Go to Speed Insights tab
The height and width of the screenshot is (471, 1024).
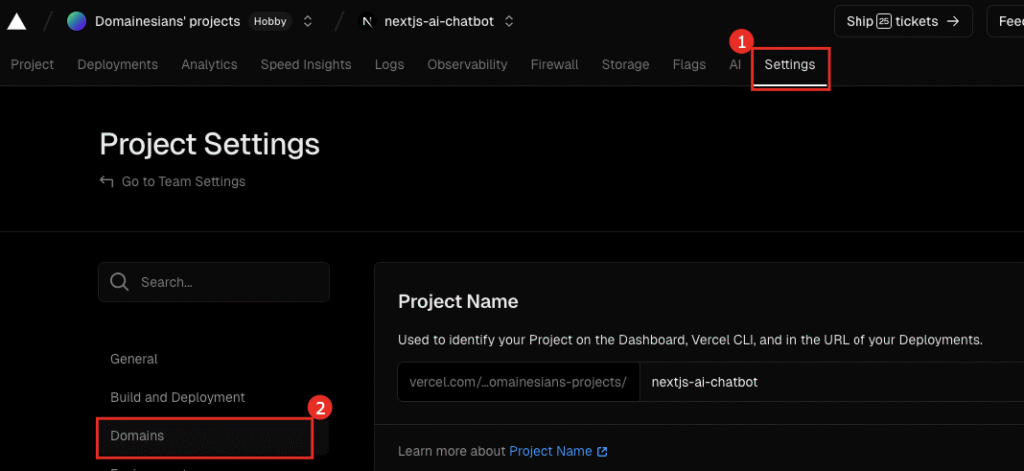306,65
